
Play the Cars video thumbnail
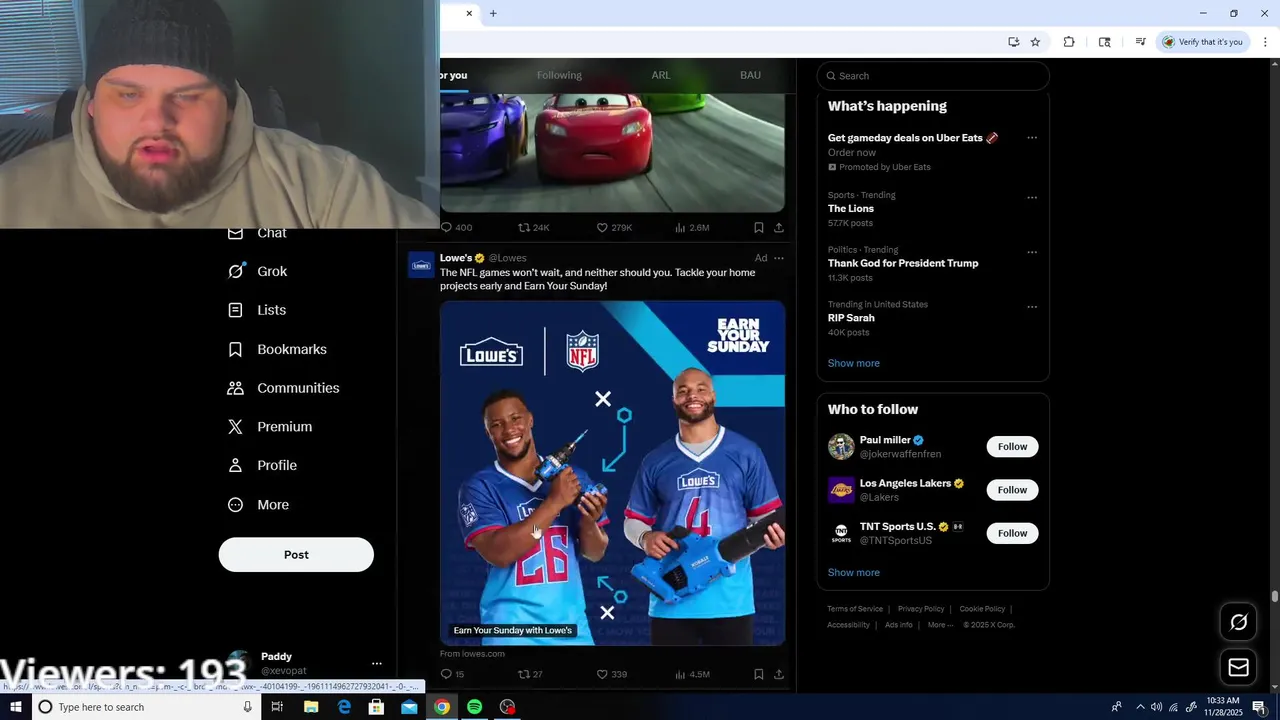[x=613, y=153]
